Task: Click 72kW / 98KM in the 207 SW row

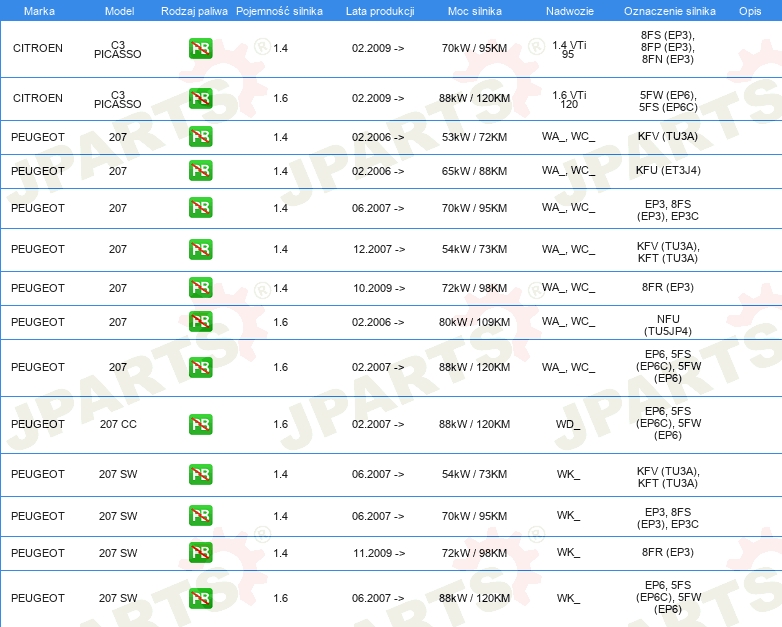Action: 474,553
